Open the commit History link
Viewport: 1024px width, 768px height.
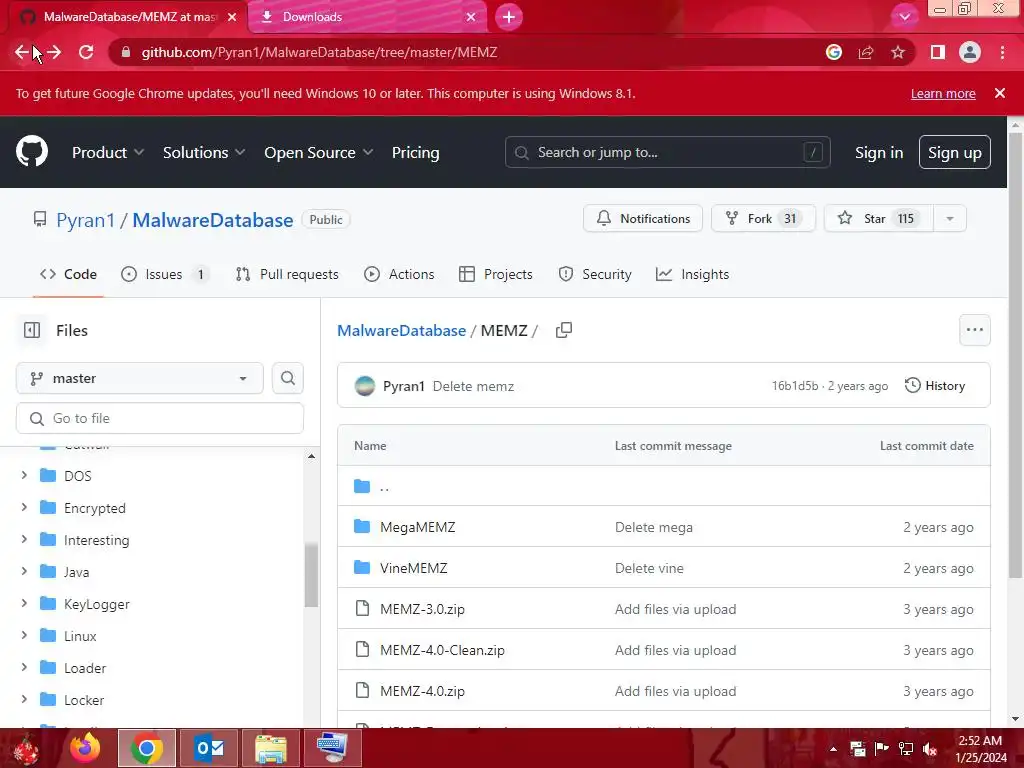pos(935,386)
